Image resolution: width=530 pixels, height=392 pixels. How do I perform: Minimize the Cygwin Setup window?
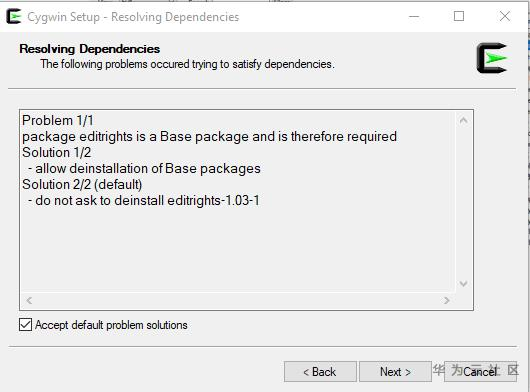point(414,16)
